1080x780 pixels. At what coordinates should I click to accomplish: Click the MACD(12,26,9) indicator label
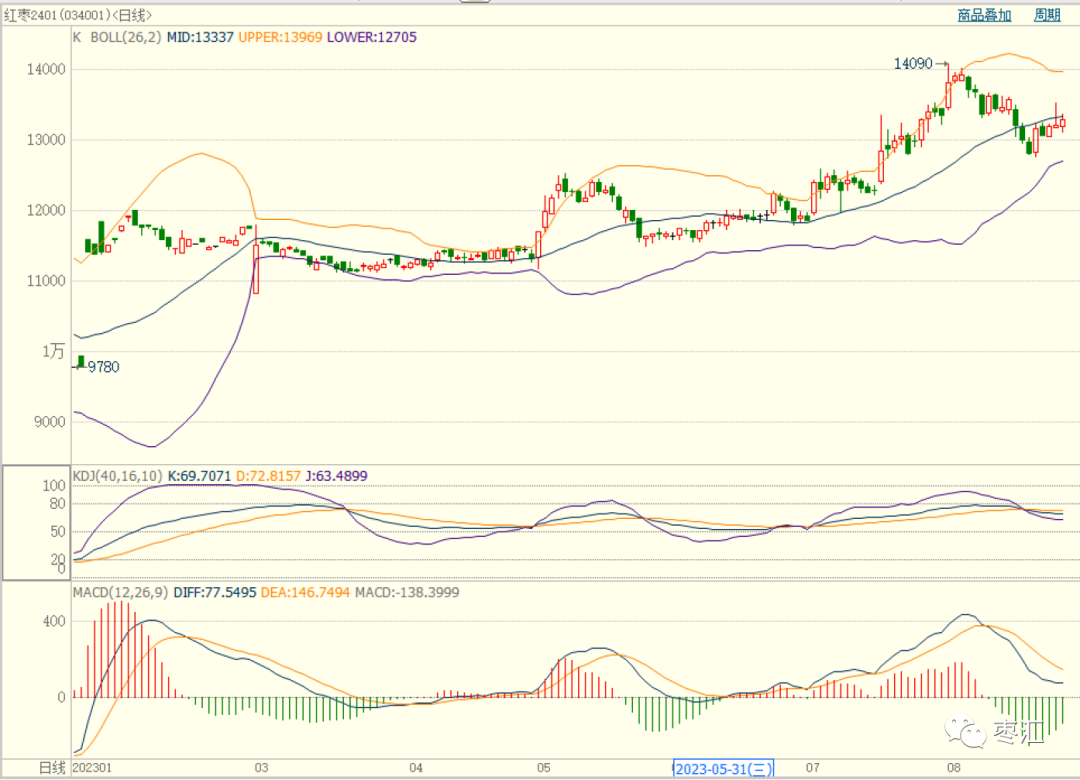click(121, 593)
